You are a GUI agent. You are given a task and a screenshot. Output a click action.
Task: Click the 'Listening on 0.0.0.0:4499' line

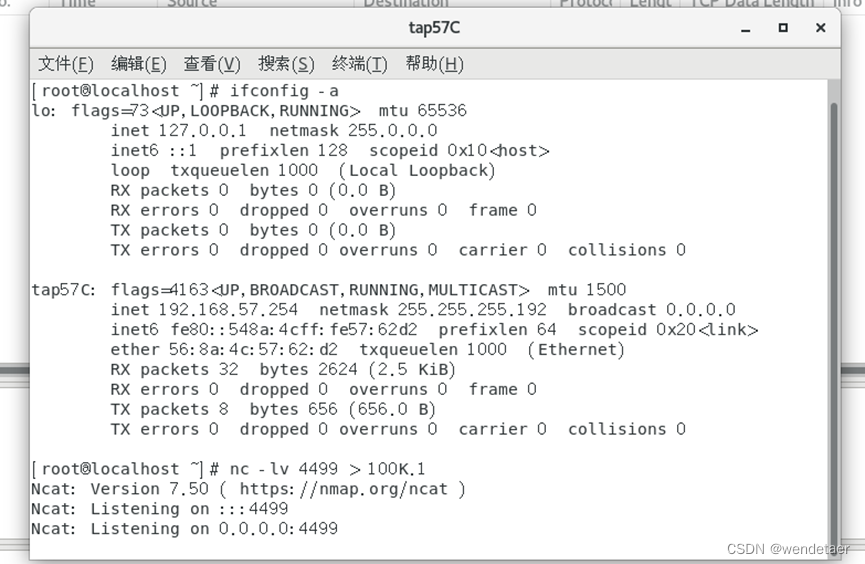click(214, 529)
